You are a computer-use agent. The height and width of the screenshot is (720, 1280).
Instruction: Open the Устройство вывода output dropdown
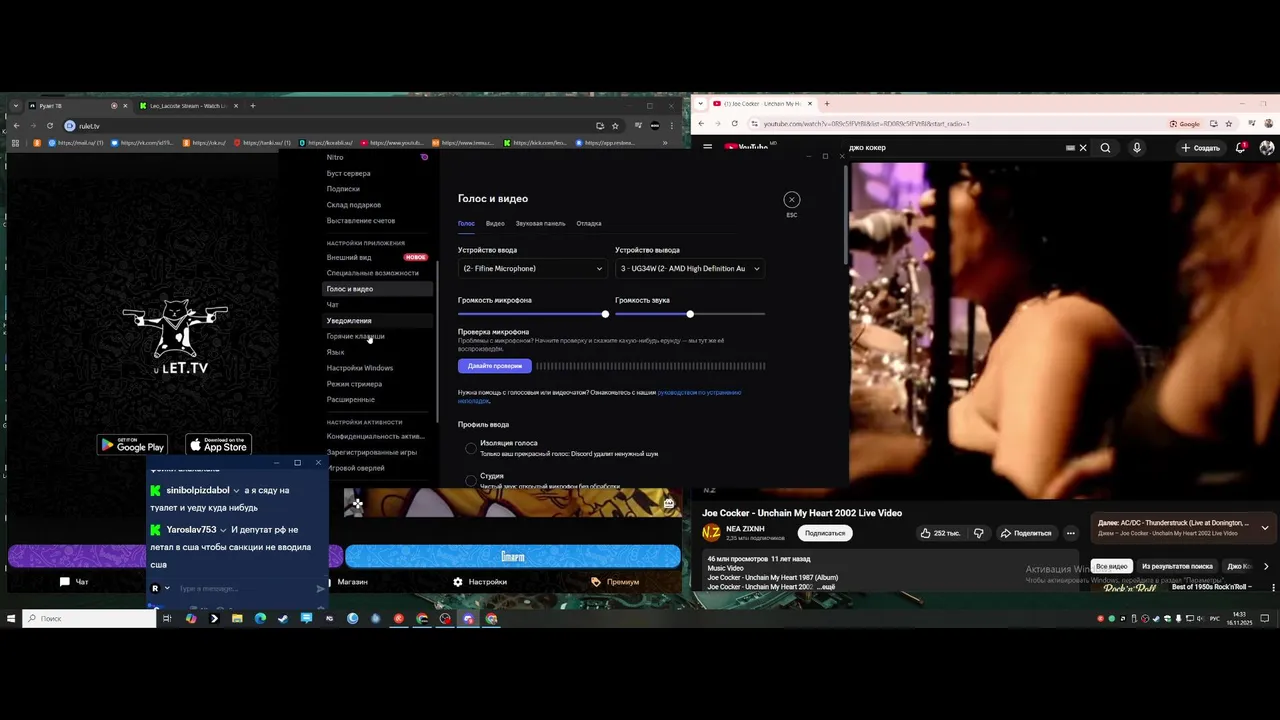pos(690,268)
